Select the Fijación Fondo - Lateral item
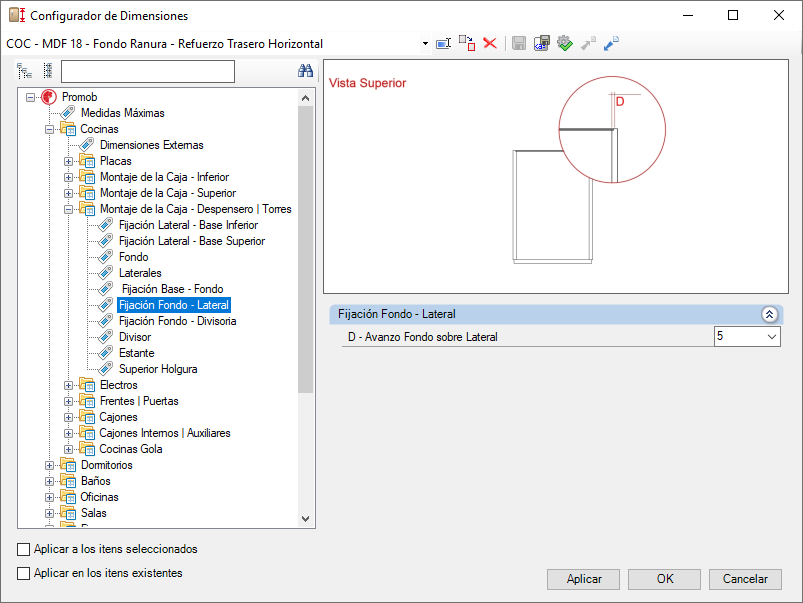Screen dimensions: 803x603 point(174,305)
